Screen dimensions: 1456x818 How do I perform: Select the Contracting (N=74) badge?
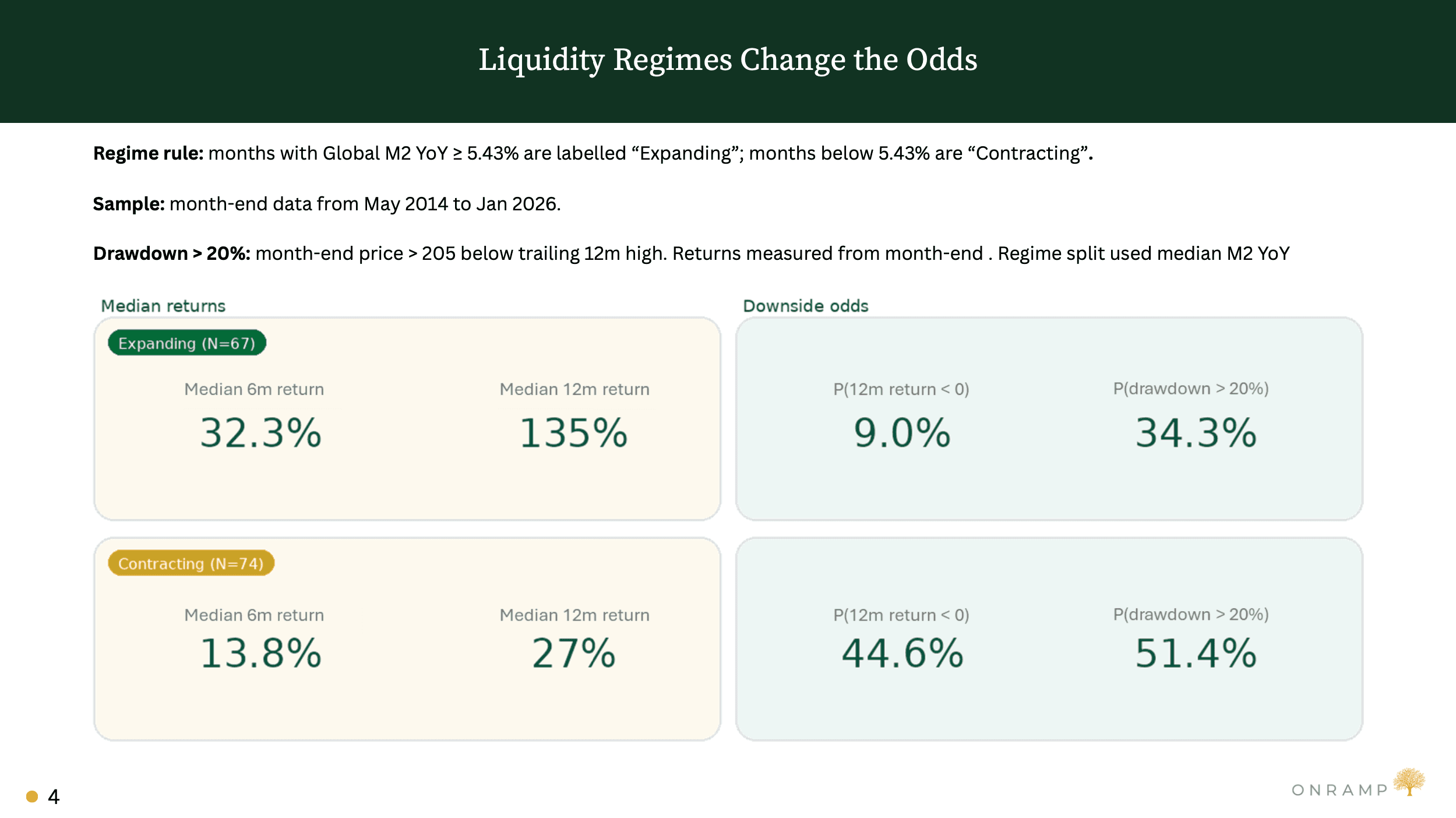(x=191, y=563)
